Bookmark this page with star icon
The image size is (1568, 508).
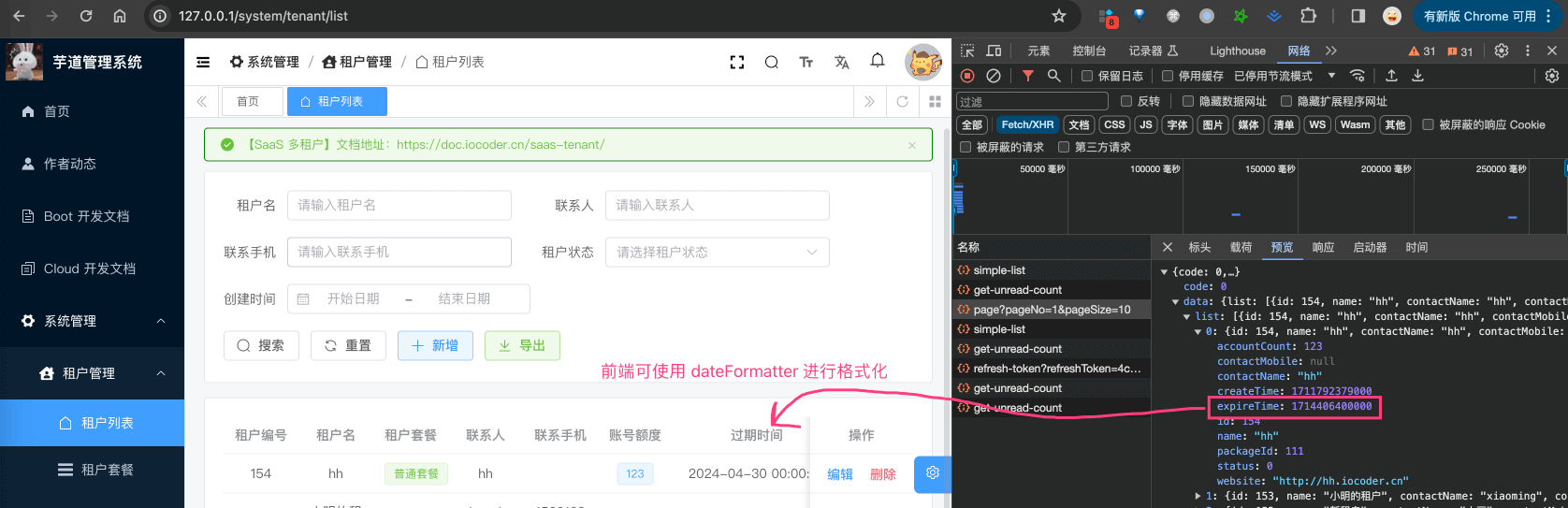pos(1058,16)
